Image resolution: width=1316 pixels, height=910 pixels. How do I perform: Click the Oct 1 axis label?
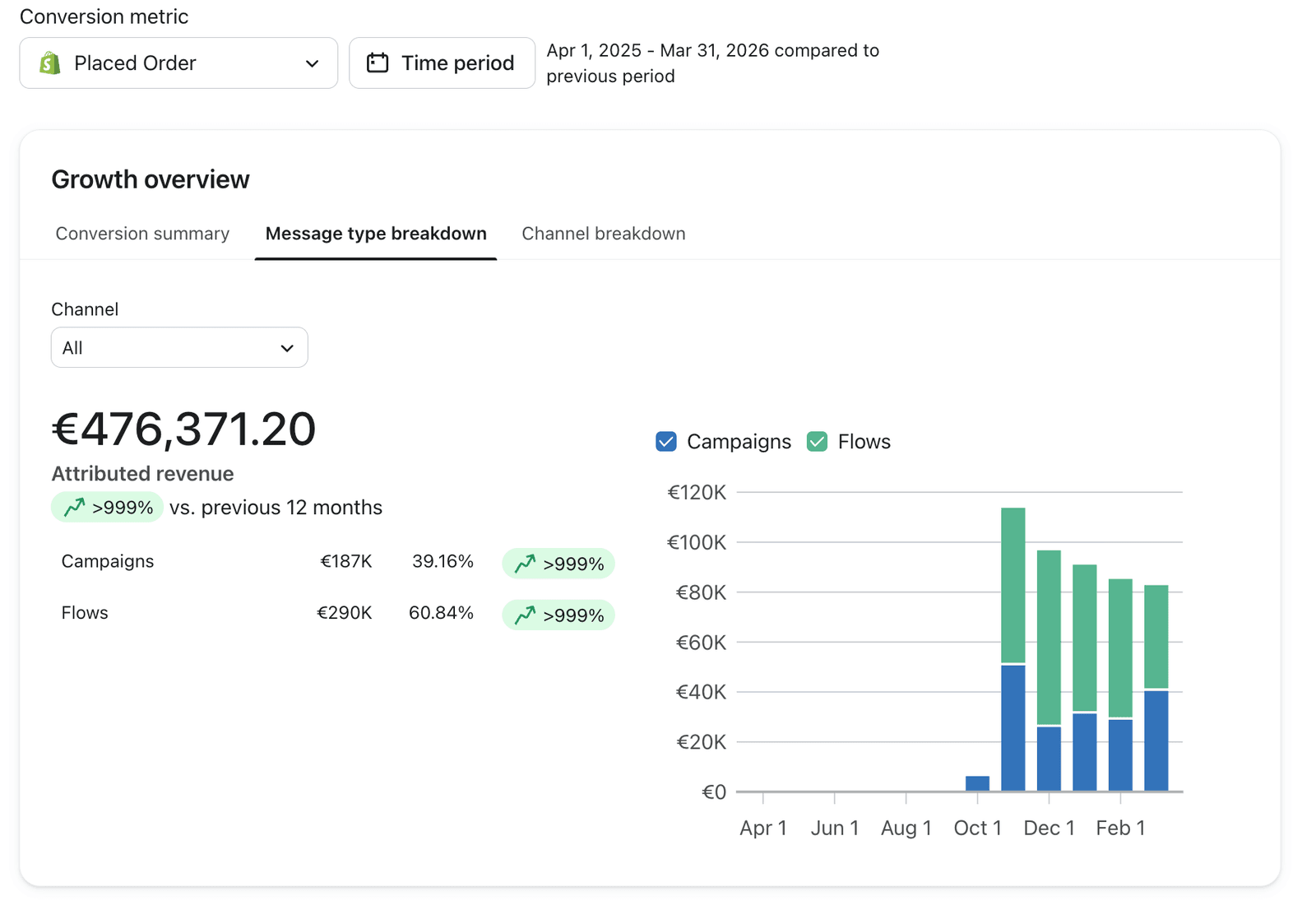[978, 828]
